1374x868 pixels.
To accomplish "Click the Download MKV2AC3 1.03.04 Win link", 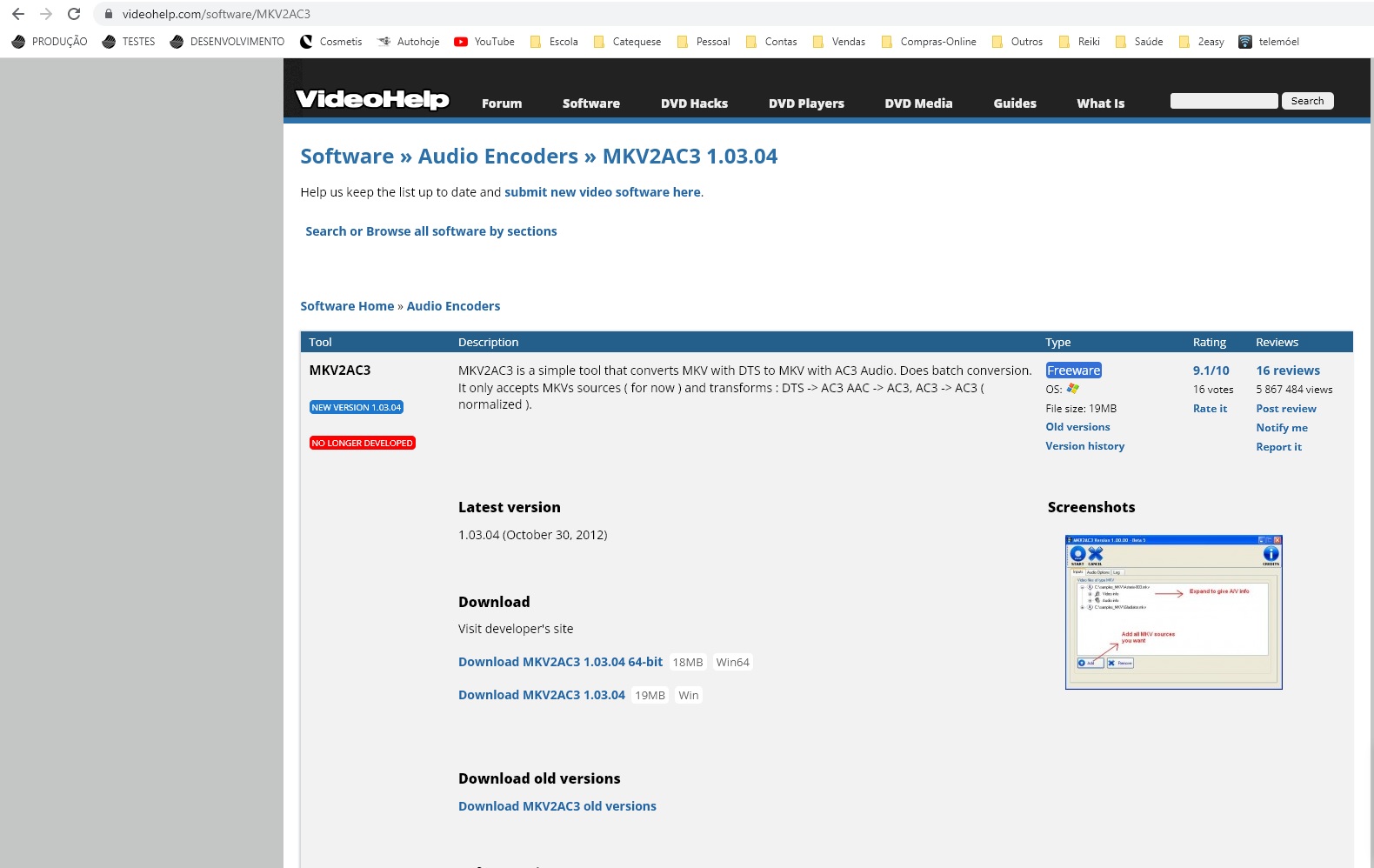I will click(542, 695).
